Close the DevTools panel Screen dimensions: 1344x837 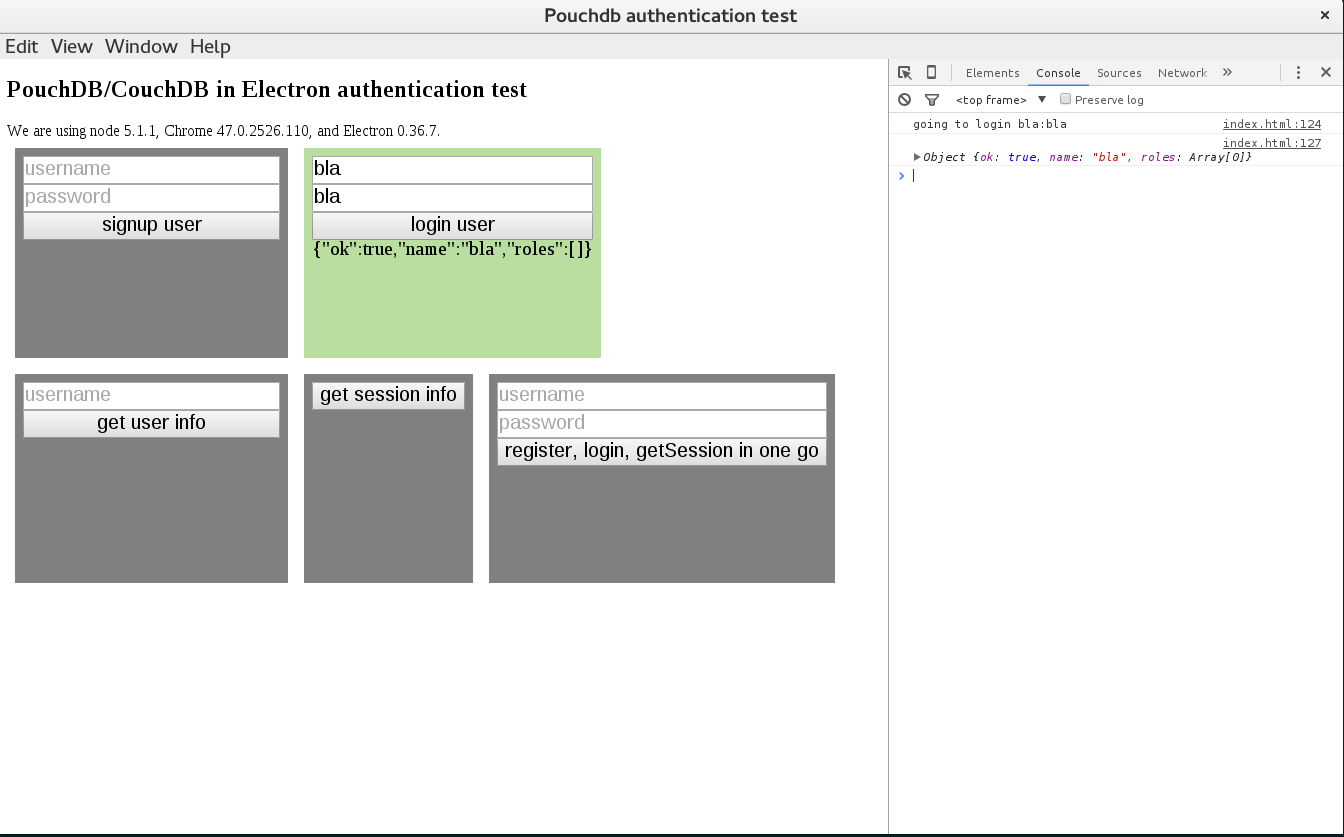(1326, 73)
